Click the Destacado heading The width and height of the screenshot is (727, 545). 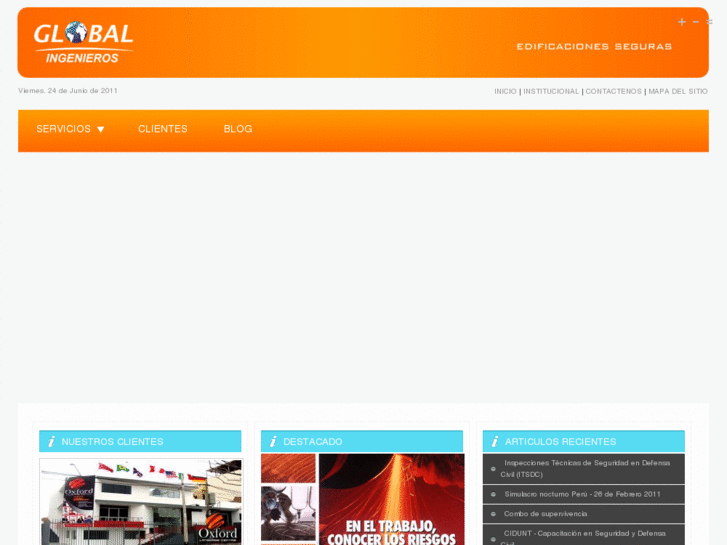point(312,442)
